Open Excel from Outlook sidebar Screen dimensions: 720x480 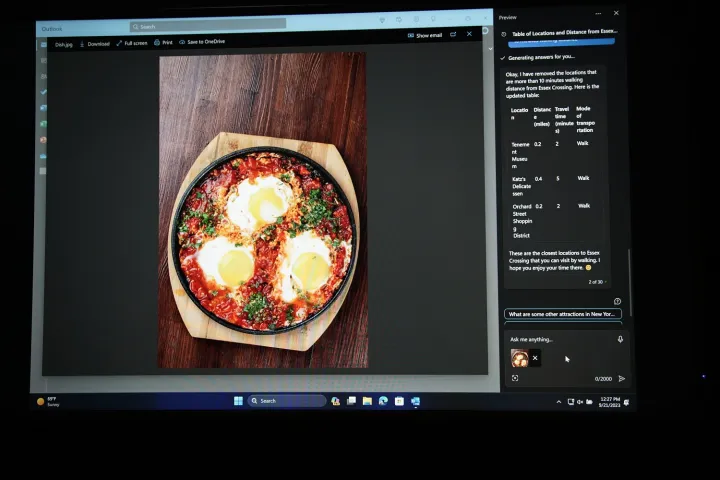[44, 124]
